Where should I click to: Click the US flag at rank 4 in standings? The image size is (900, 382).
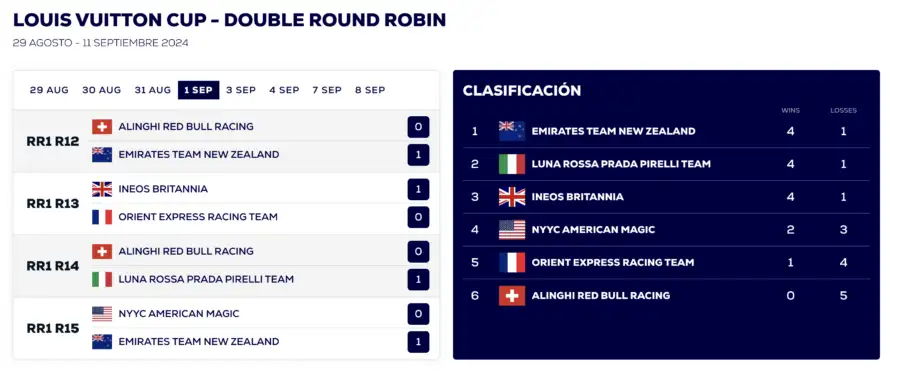coord(511,229)
